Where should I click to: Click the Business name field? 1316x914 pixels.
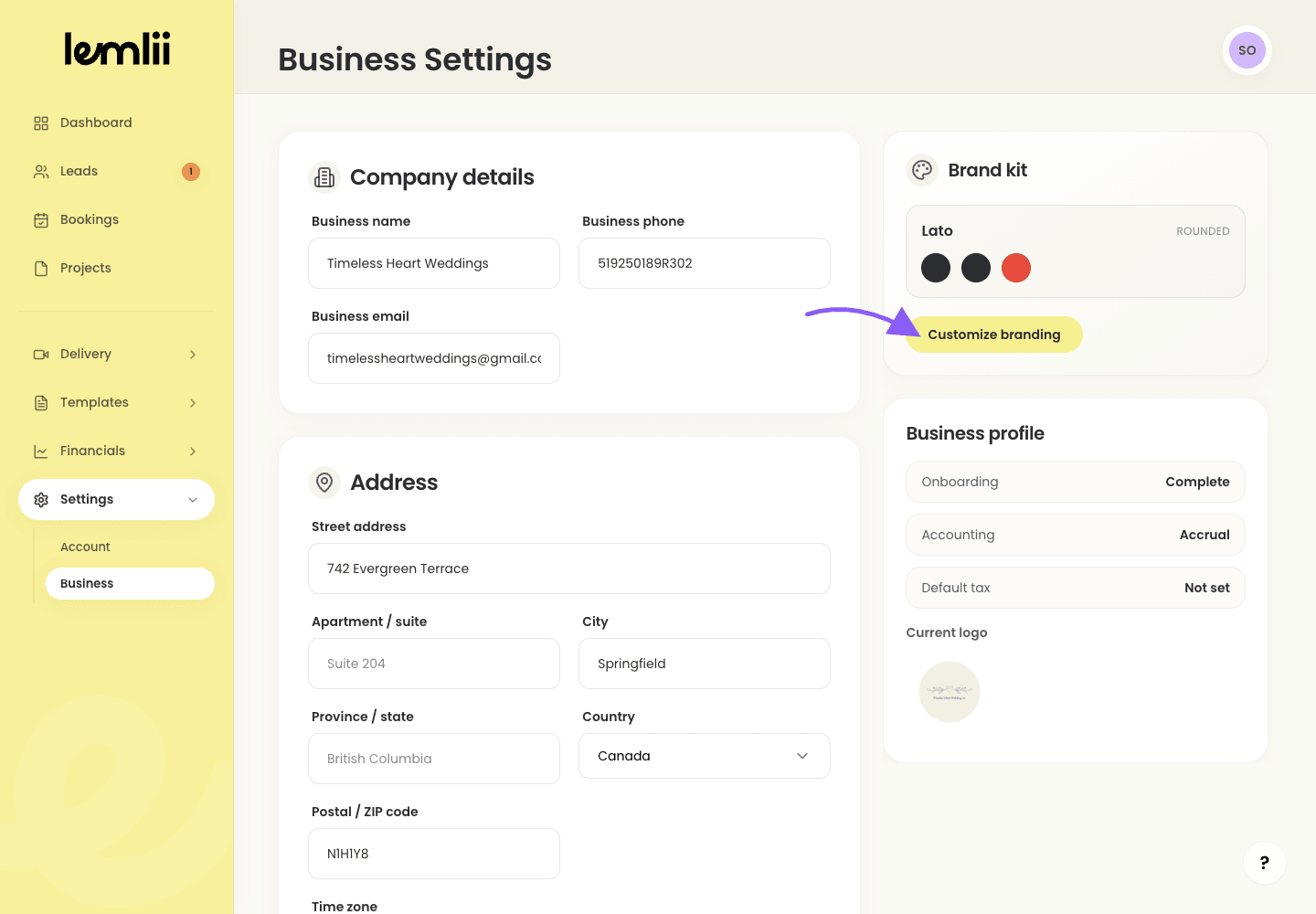[x=434, y=263]
